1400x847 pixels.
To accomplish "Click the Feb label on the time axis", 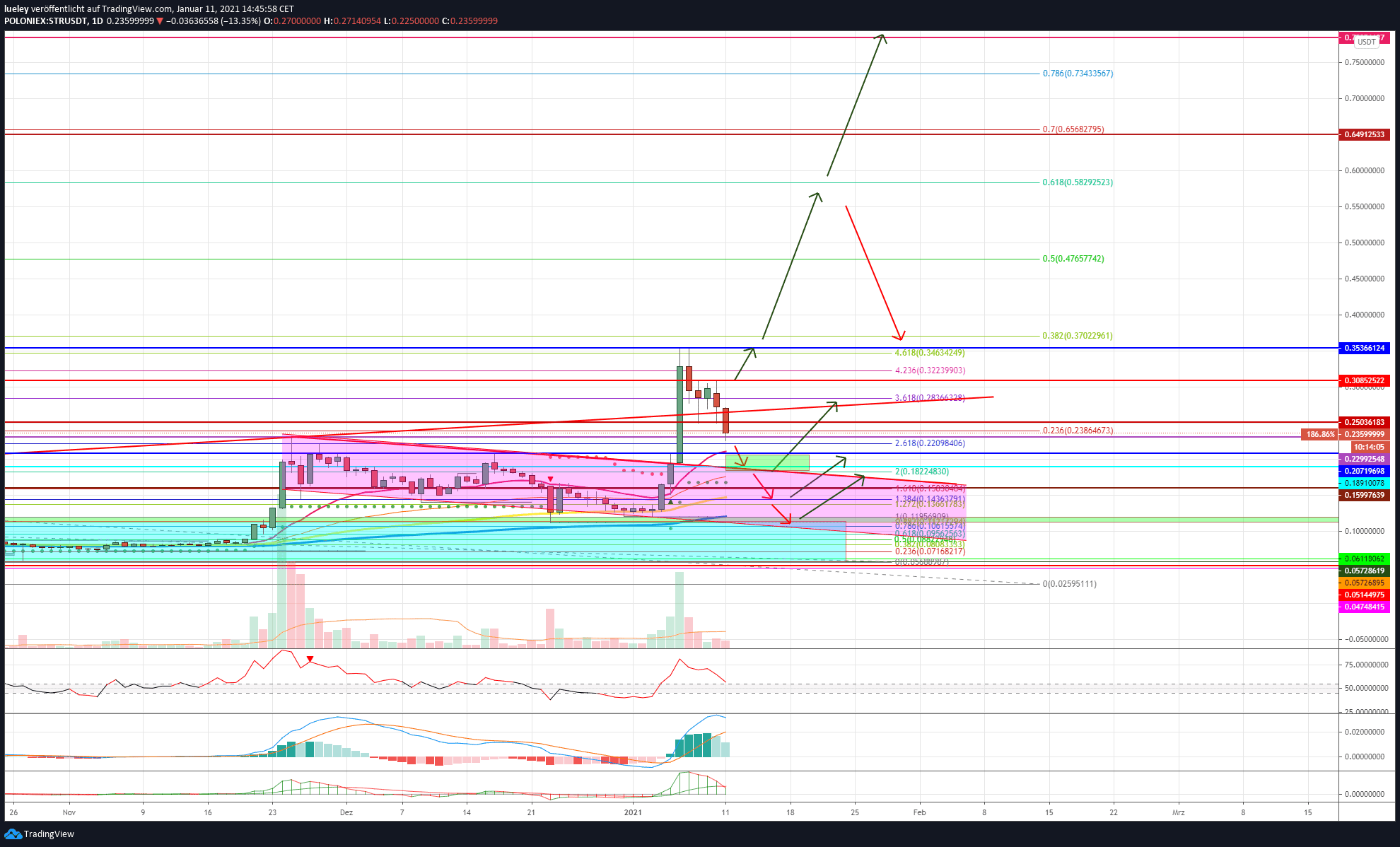I will coord(919,812).
